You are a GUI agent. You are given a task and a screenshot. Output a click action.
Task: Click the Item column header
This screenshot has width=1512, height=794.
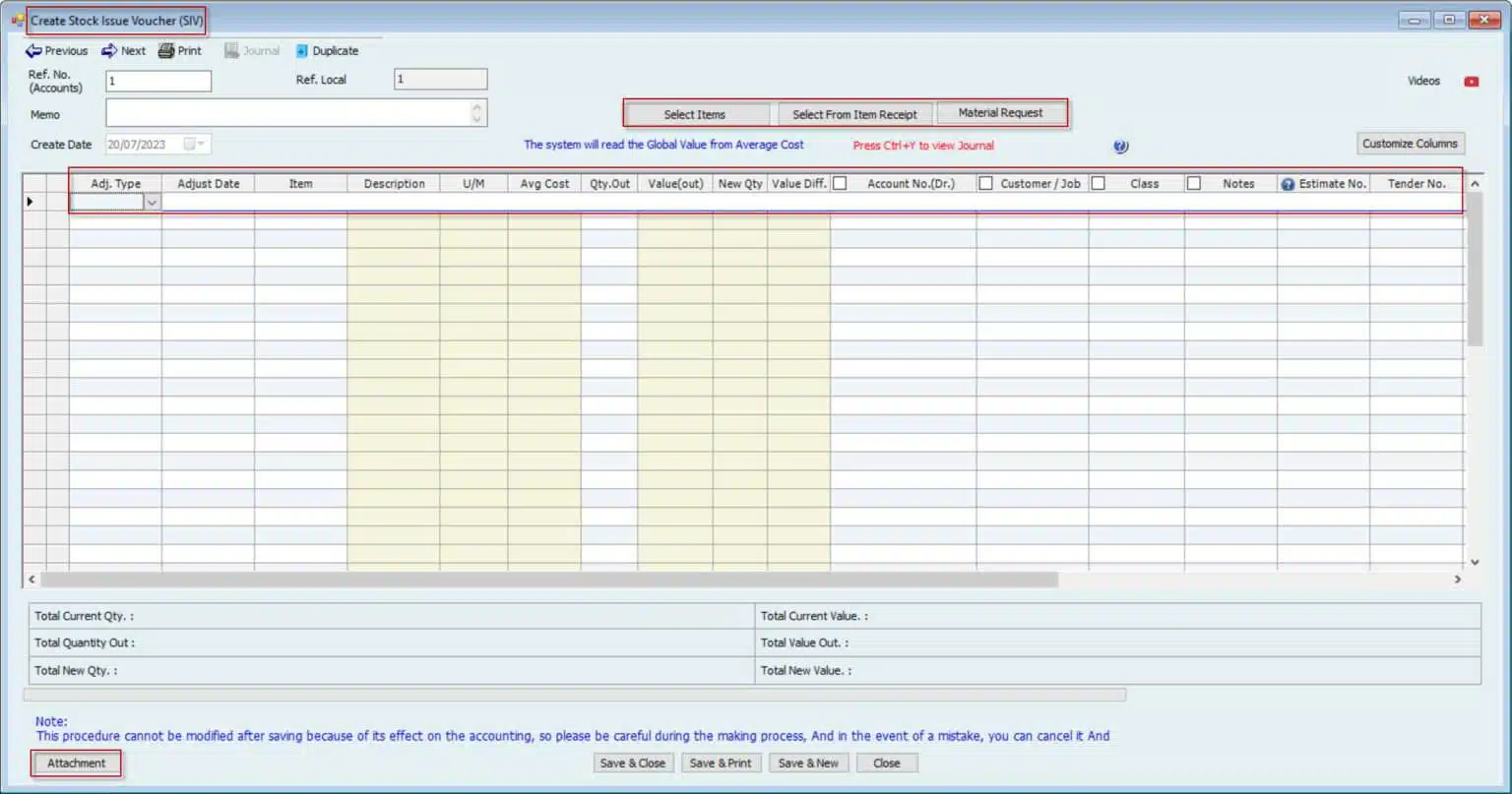click(x=301, y=184)
